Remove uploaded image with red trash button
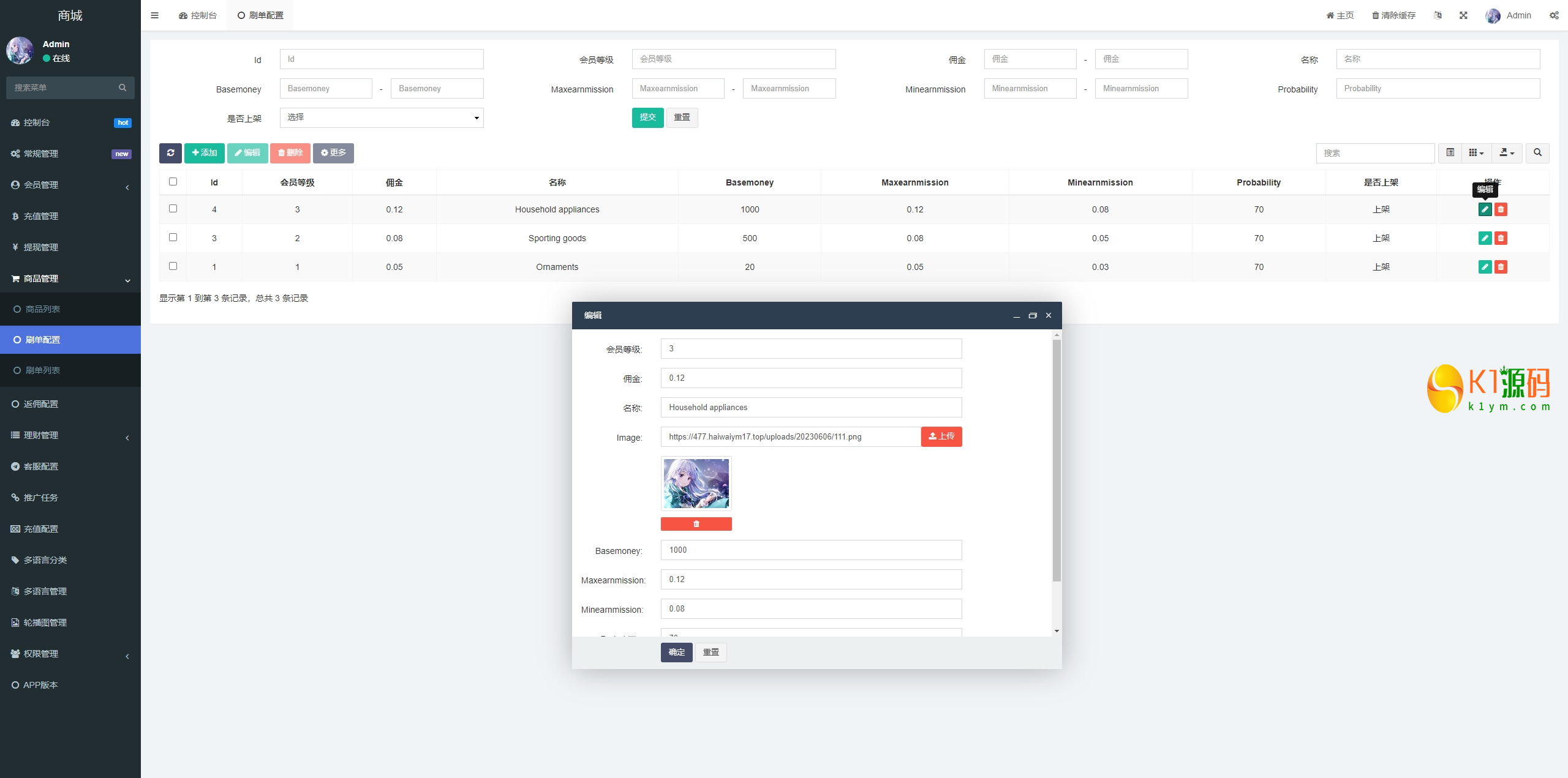 point(696,524)
